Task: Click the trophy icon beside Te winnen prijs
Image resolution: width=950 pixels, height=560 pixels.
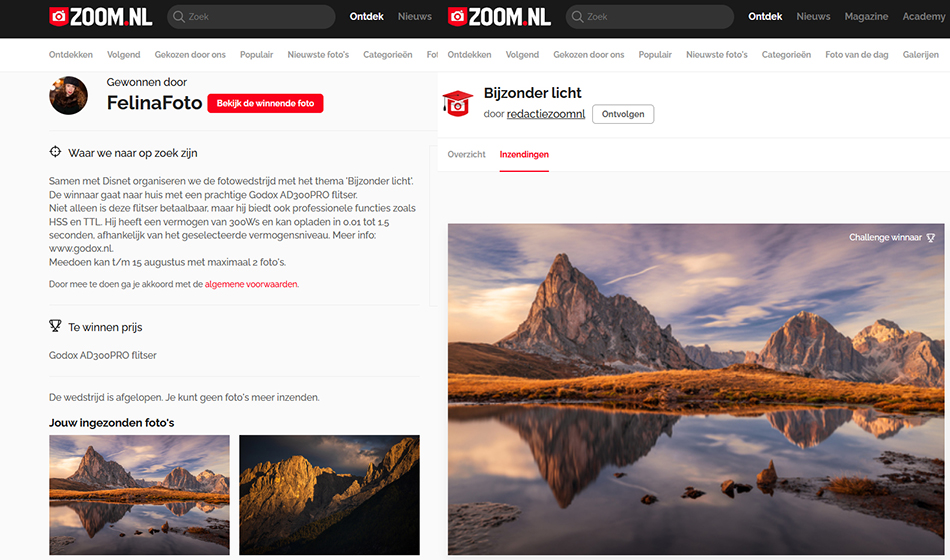Action: click(x=55, y=326)
